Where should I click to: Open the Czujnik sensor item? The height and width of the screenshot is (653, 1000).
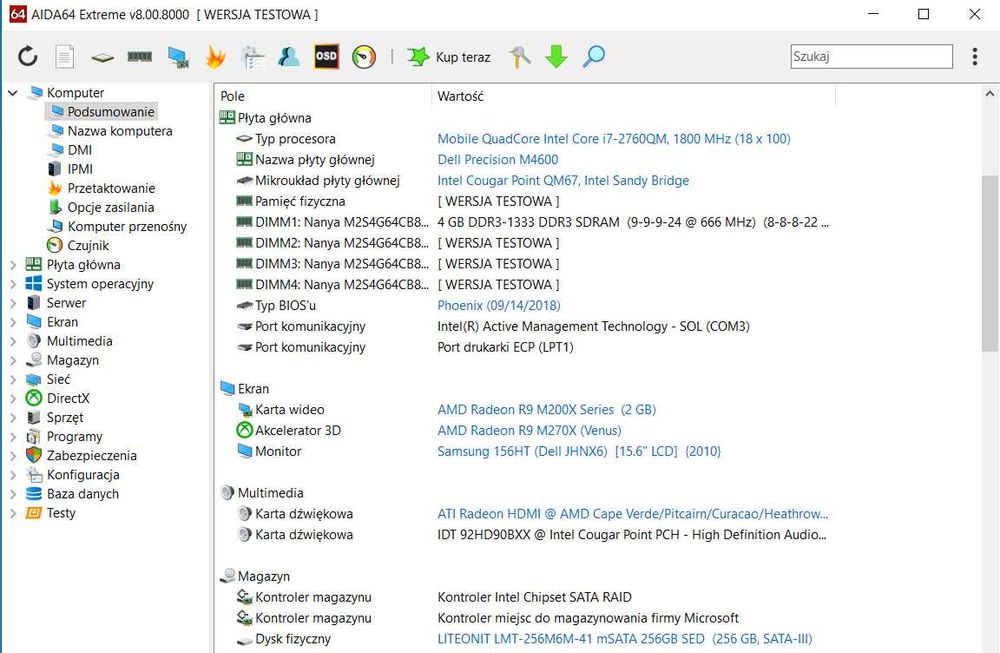click(88, 246)
